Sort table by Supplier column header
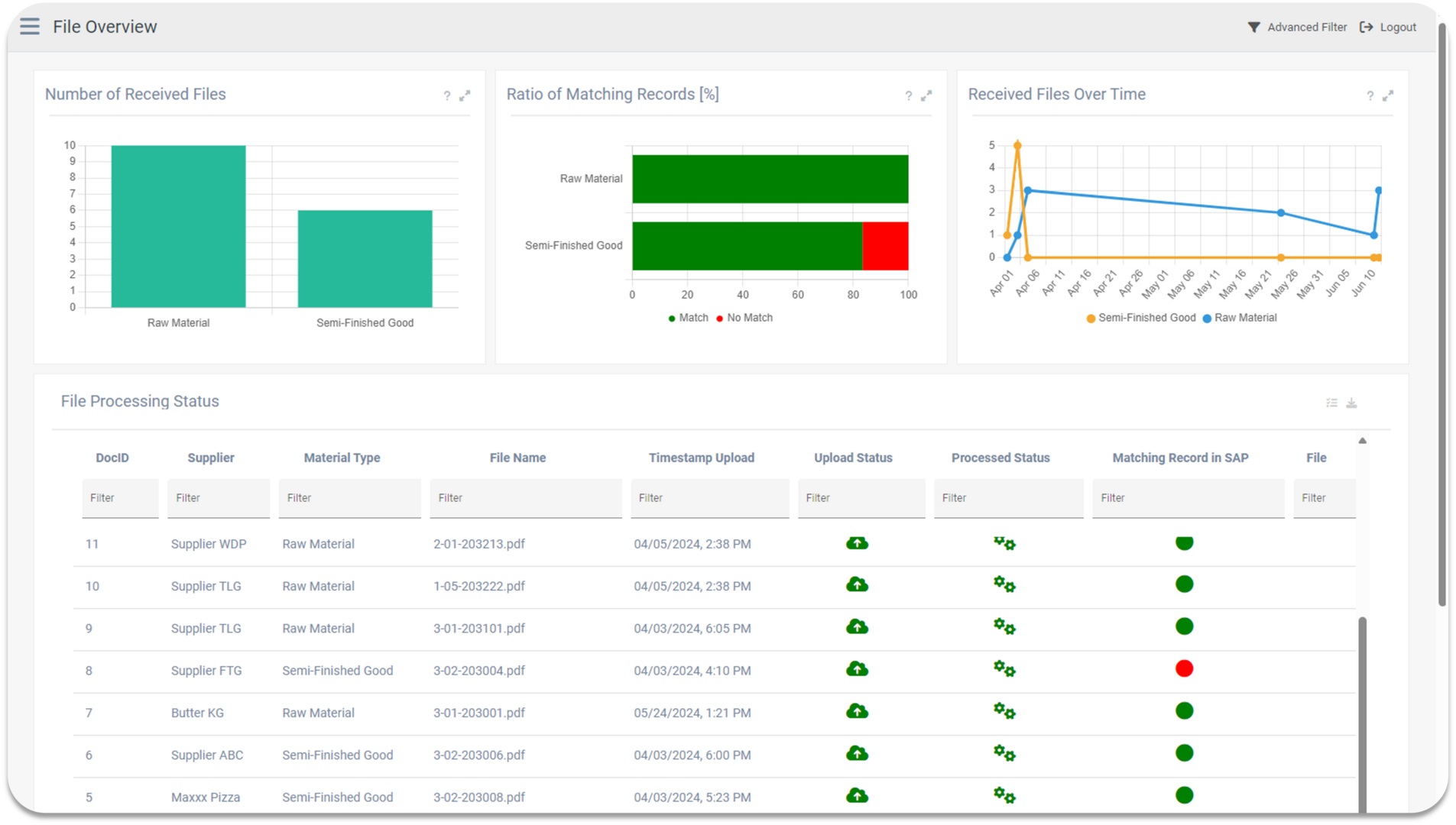The image size is (1456, 825). [211, 458]
